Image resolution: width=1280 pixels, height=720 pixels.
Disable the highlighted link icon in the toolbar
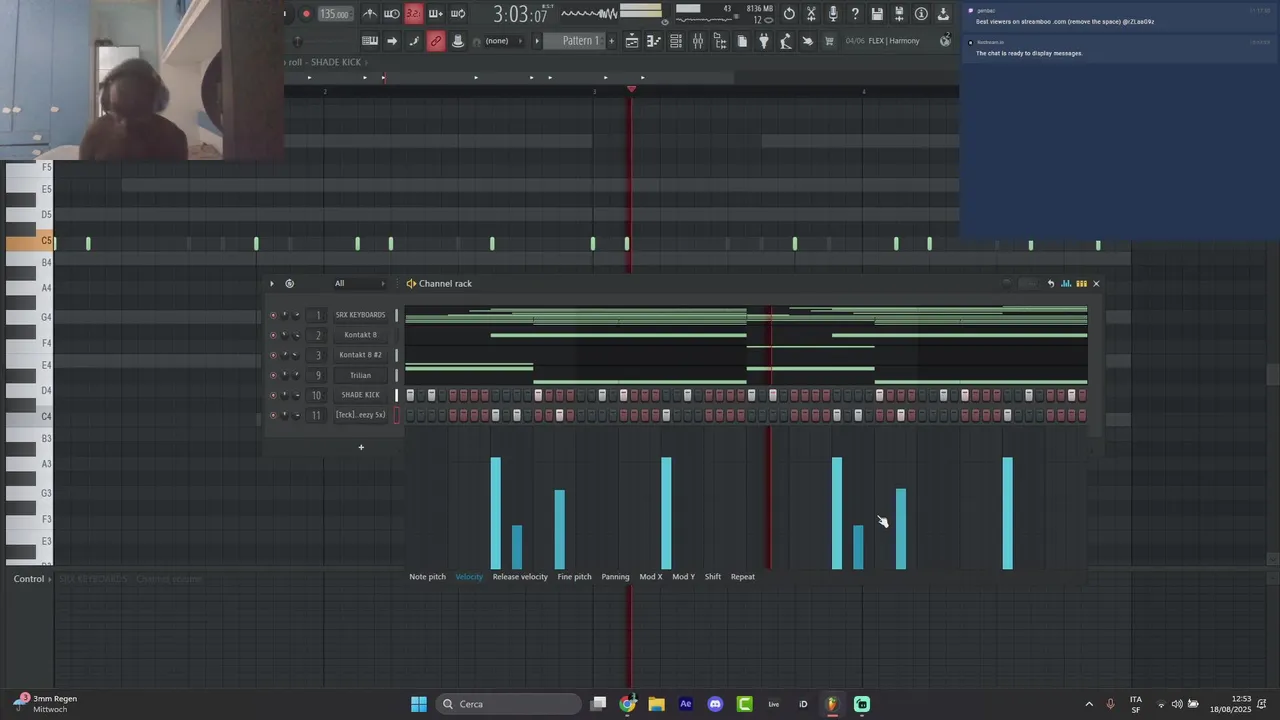click(x=436, y=41)
